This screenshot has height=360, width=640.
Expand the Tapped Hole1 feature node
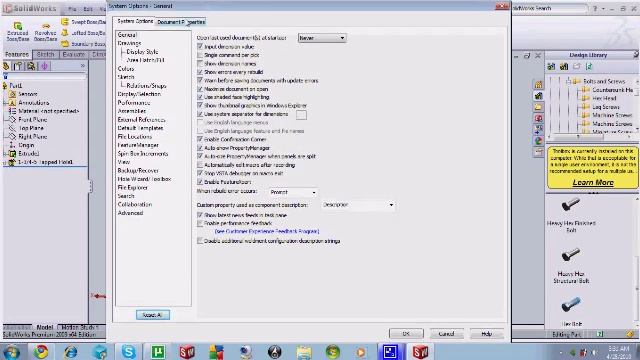(x=5, y=162)
